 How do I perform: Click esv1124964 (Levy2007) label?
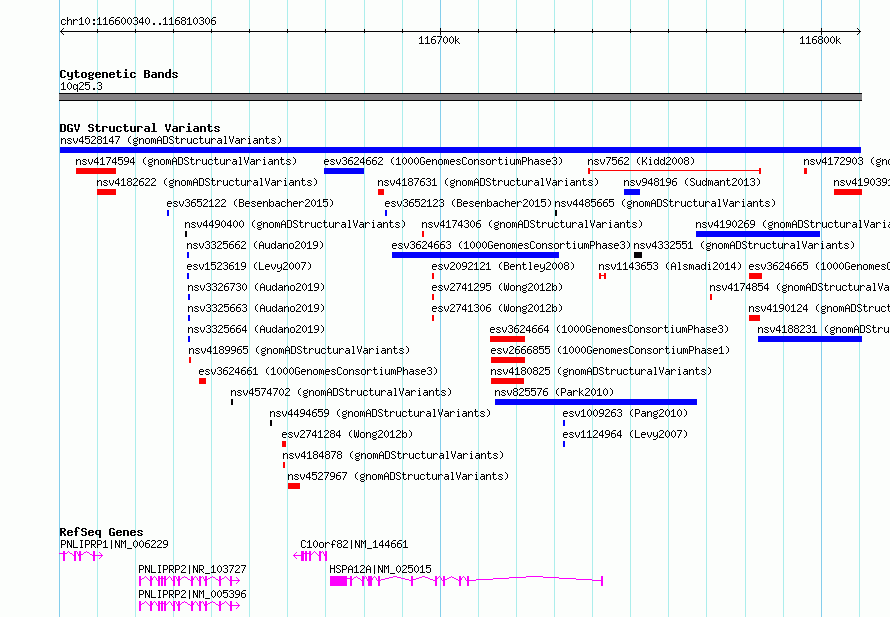pyautogui.click(x=625, y=434)
